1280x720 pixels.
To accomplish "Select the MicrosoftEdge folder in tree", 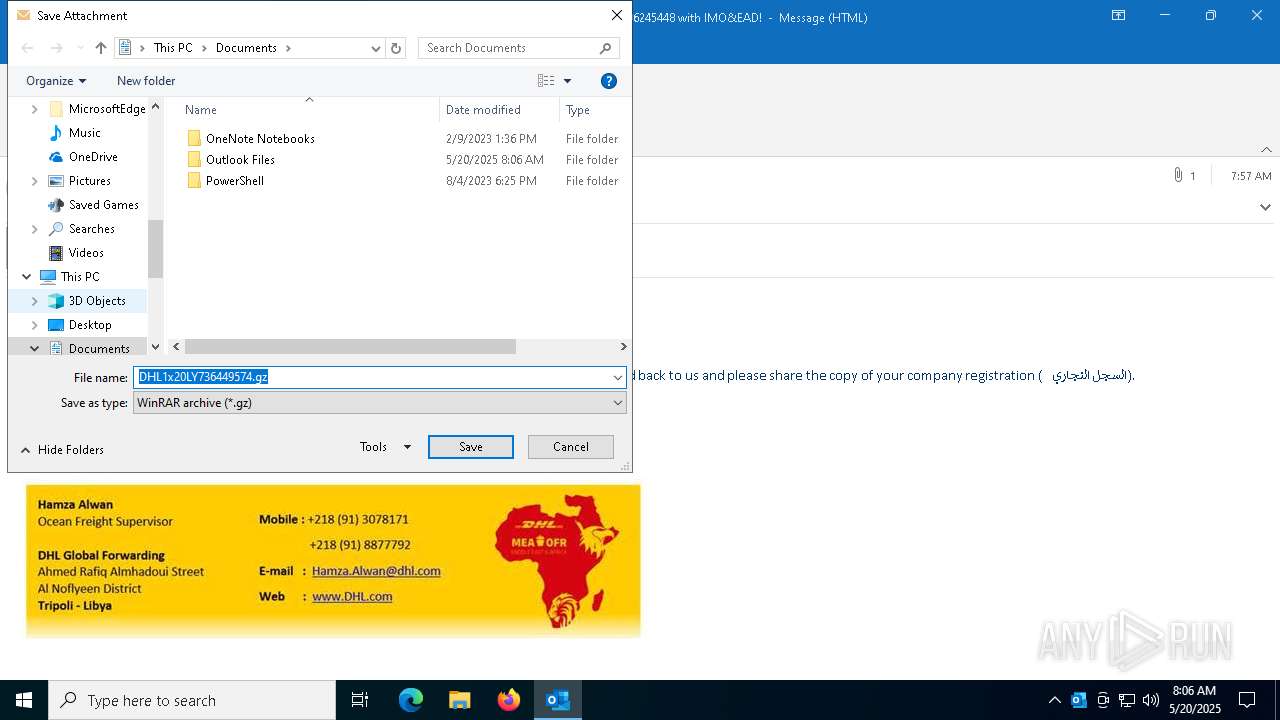I will pyautogui.click(x=96, y=109).
